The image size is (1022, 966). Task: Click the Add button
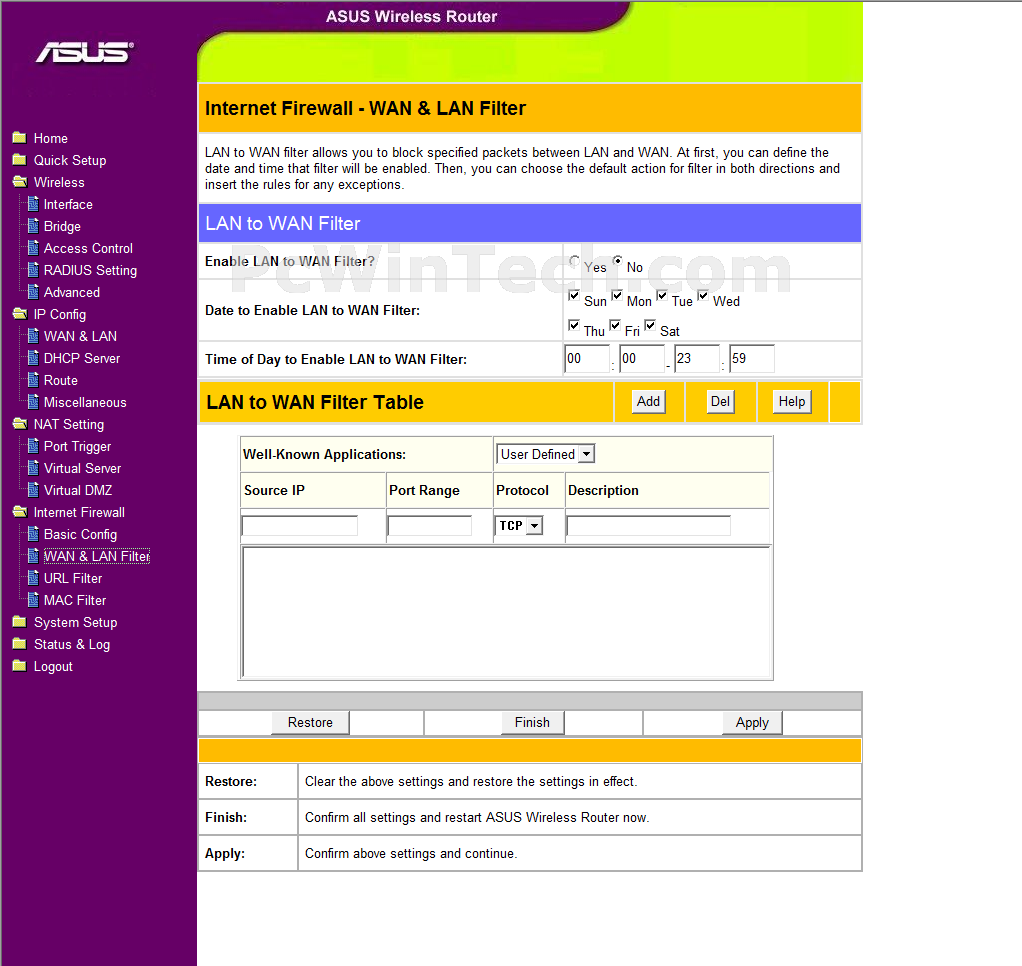[x=649, y=402]
